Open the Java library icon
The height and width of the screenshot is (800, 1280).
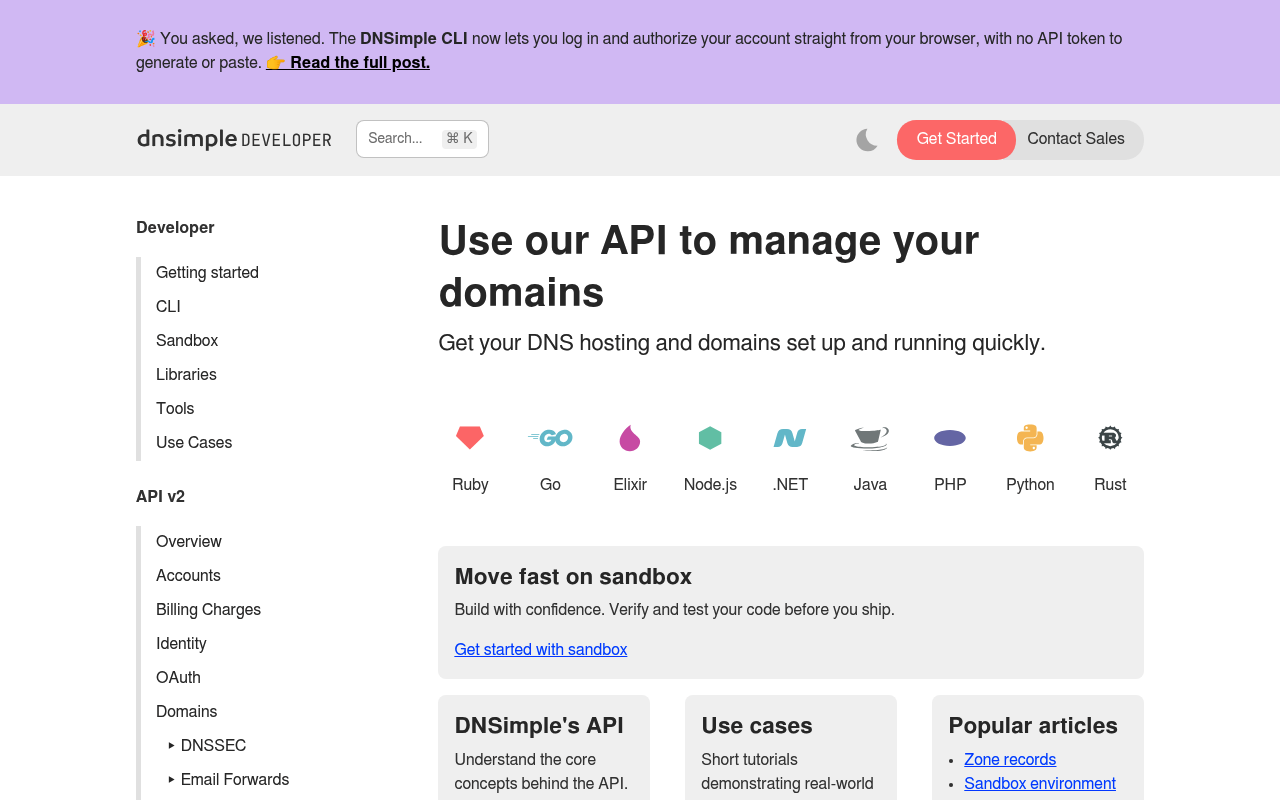tap(870, 438)
